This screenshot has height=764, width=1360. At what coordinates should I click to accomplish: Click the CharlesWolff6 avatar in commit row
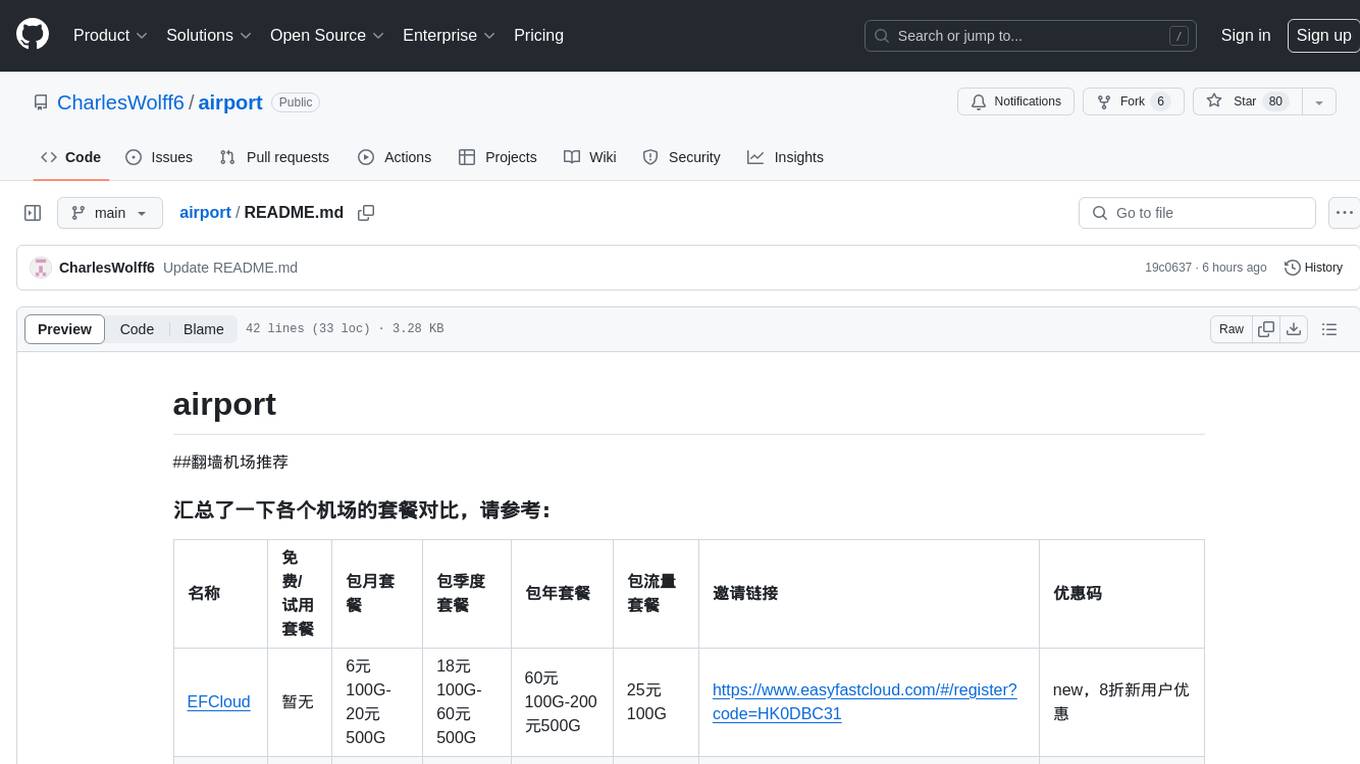pyautogui.click(x=41, y=268)
